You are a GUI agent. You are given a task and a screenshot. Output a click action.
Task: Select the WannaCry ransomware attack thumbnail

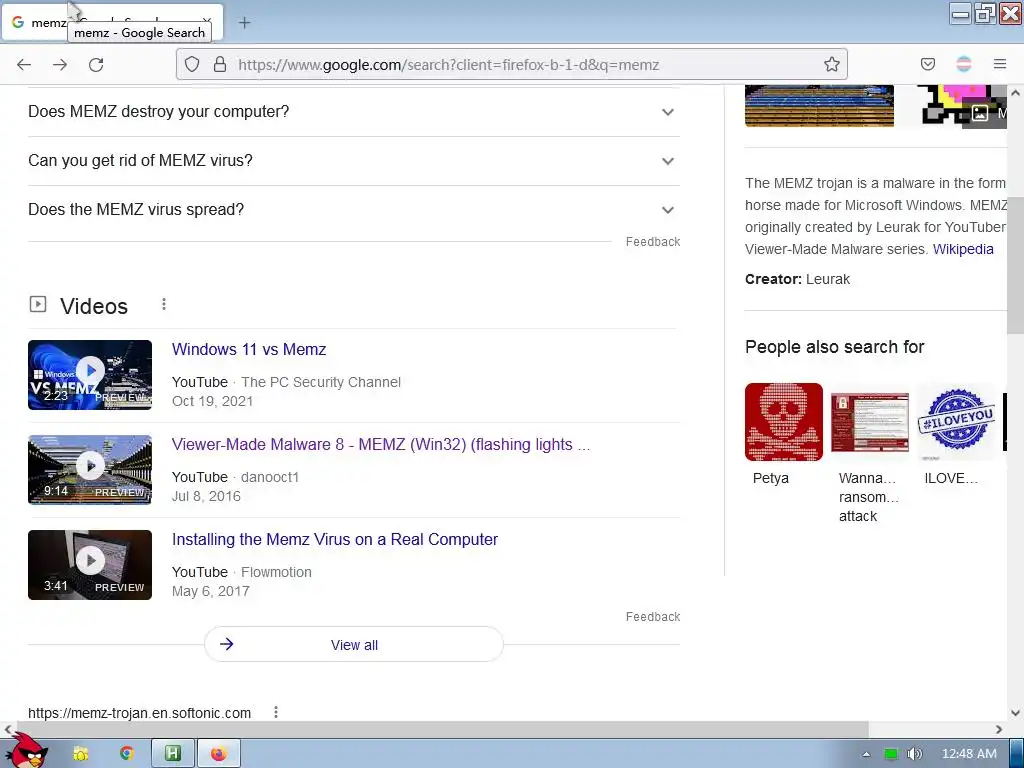point(870,422)
